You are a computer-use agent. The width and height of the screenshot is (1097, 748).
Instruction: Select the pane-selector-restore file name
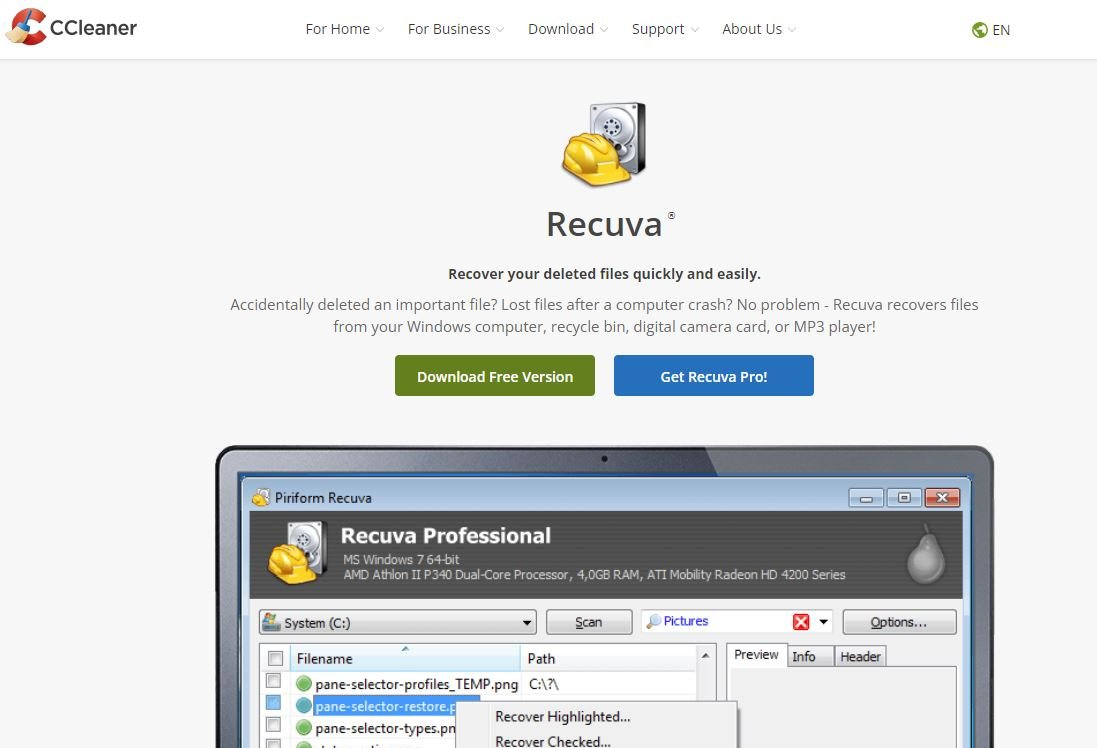(385, 706)
